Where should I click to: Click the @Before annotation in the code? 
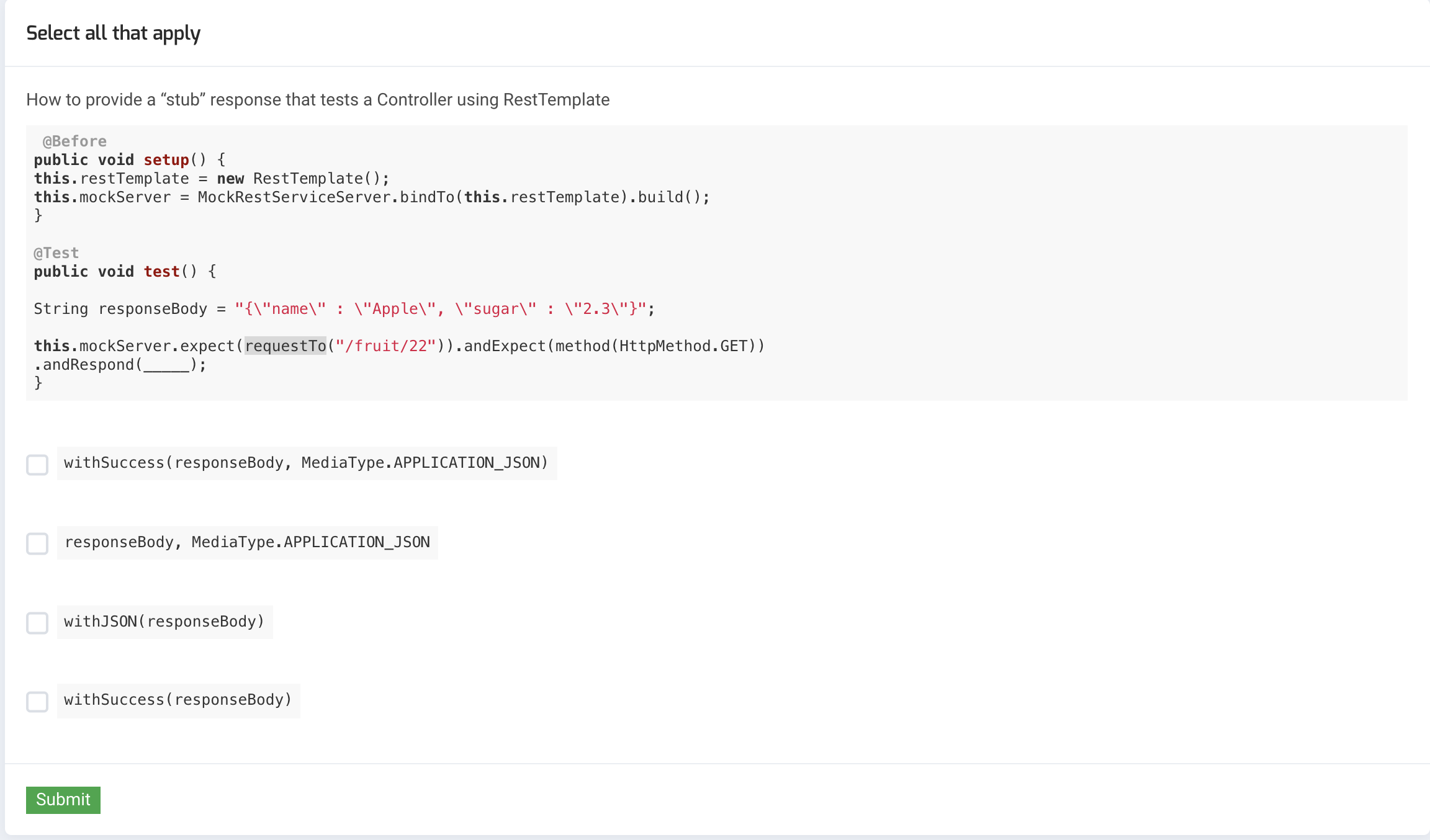[74, 141]
